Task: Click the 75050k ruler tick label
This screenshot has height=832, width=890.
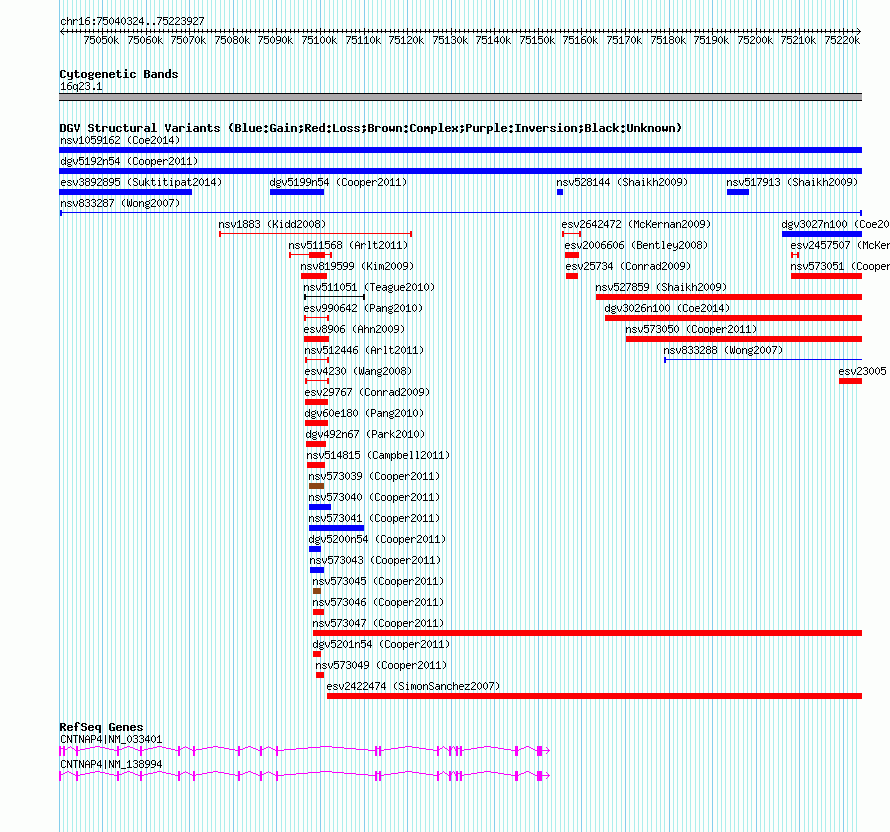Action: [101, 40]
